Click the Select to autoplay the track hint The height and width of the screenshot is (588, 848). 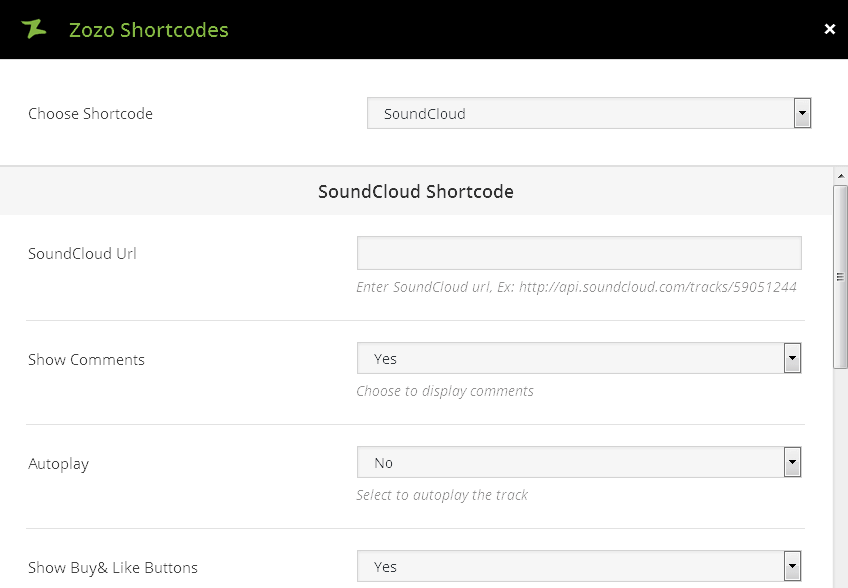click(442, 495)
